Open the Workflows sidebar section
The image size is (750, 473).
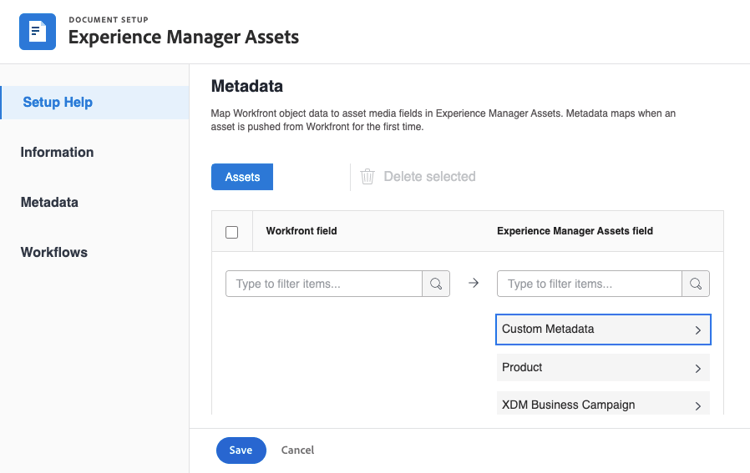pyautogui.click(x=54, y=252)
